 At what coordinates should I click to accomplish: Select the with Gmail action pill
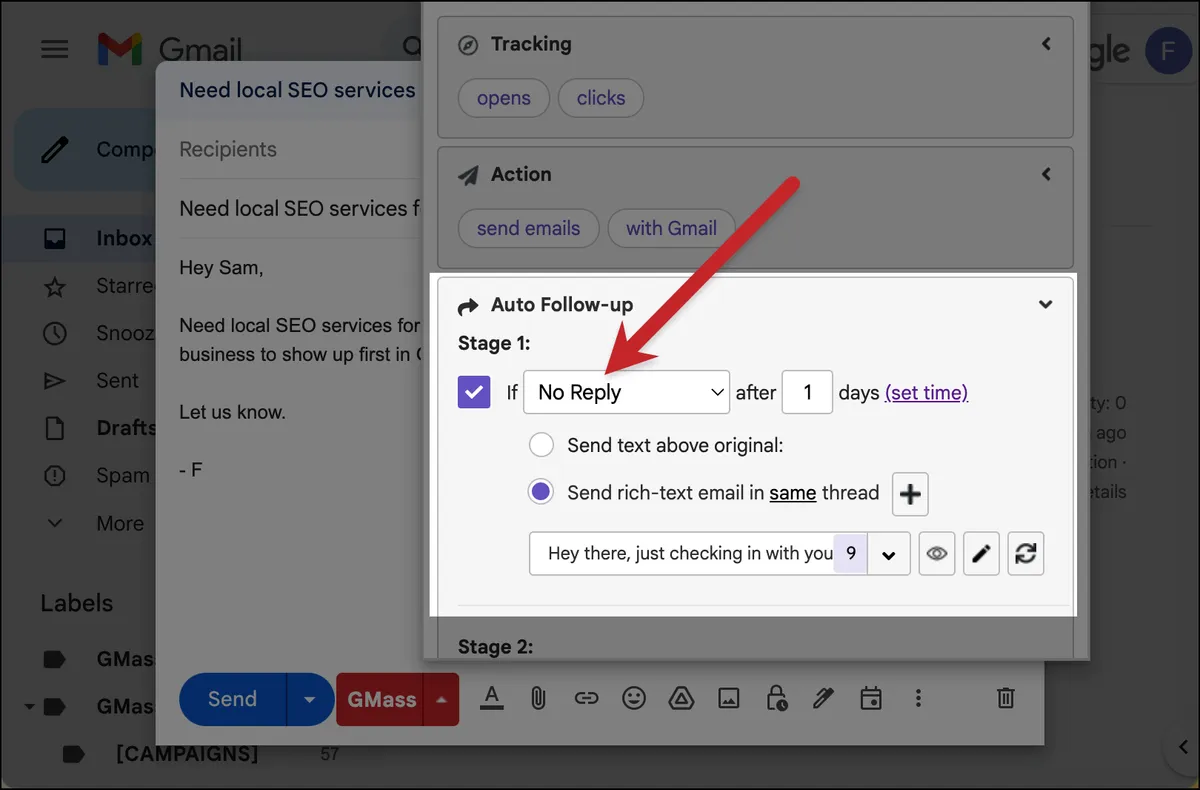coord(671,228)
